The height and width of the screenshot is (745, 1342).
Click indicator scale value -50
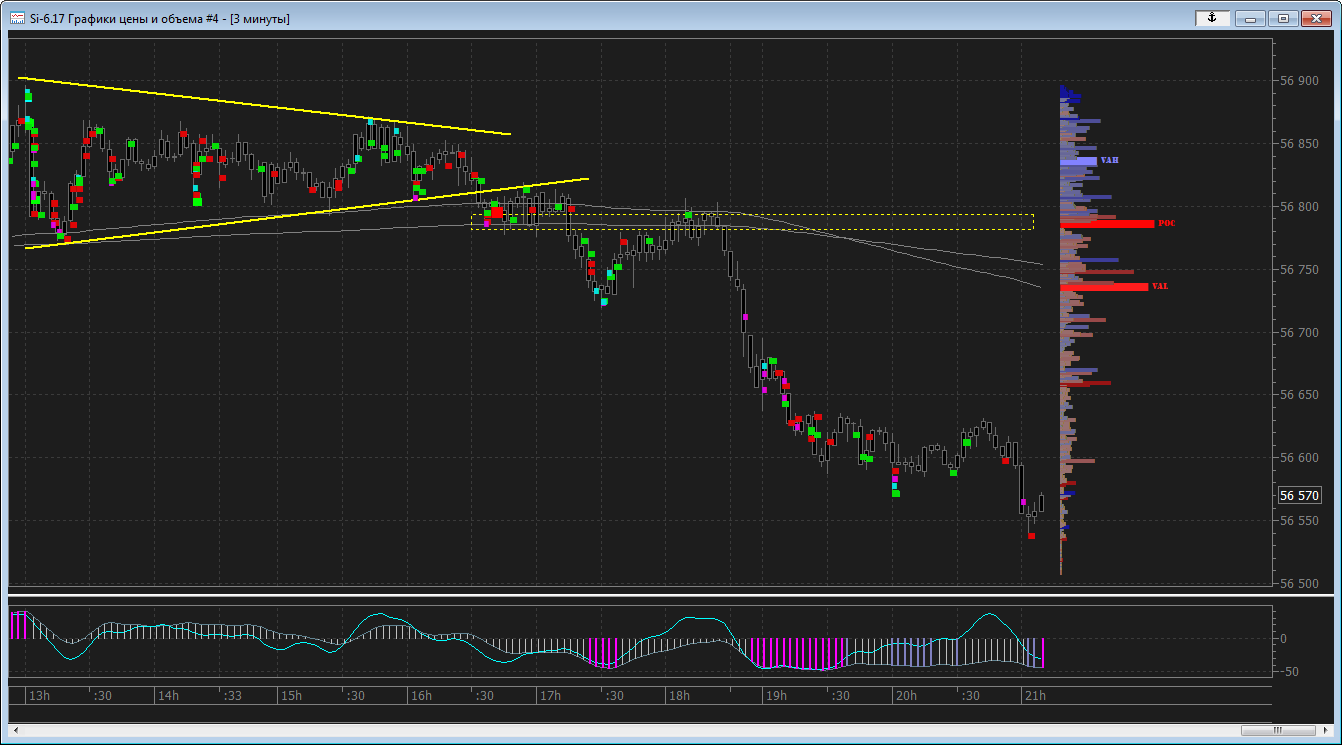pyautogui.click(x=1289, y=671)
